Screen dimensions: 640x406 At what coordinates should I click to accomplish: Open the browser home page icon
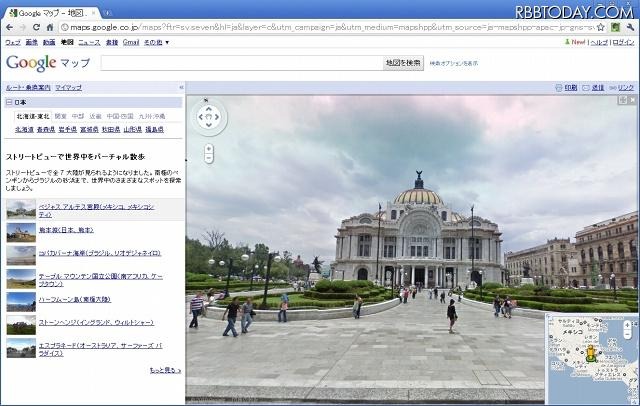click(50, 27)
